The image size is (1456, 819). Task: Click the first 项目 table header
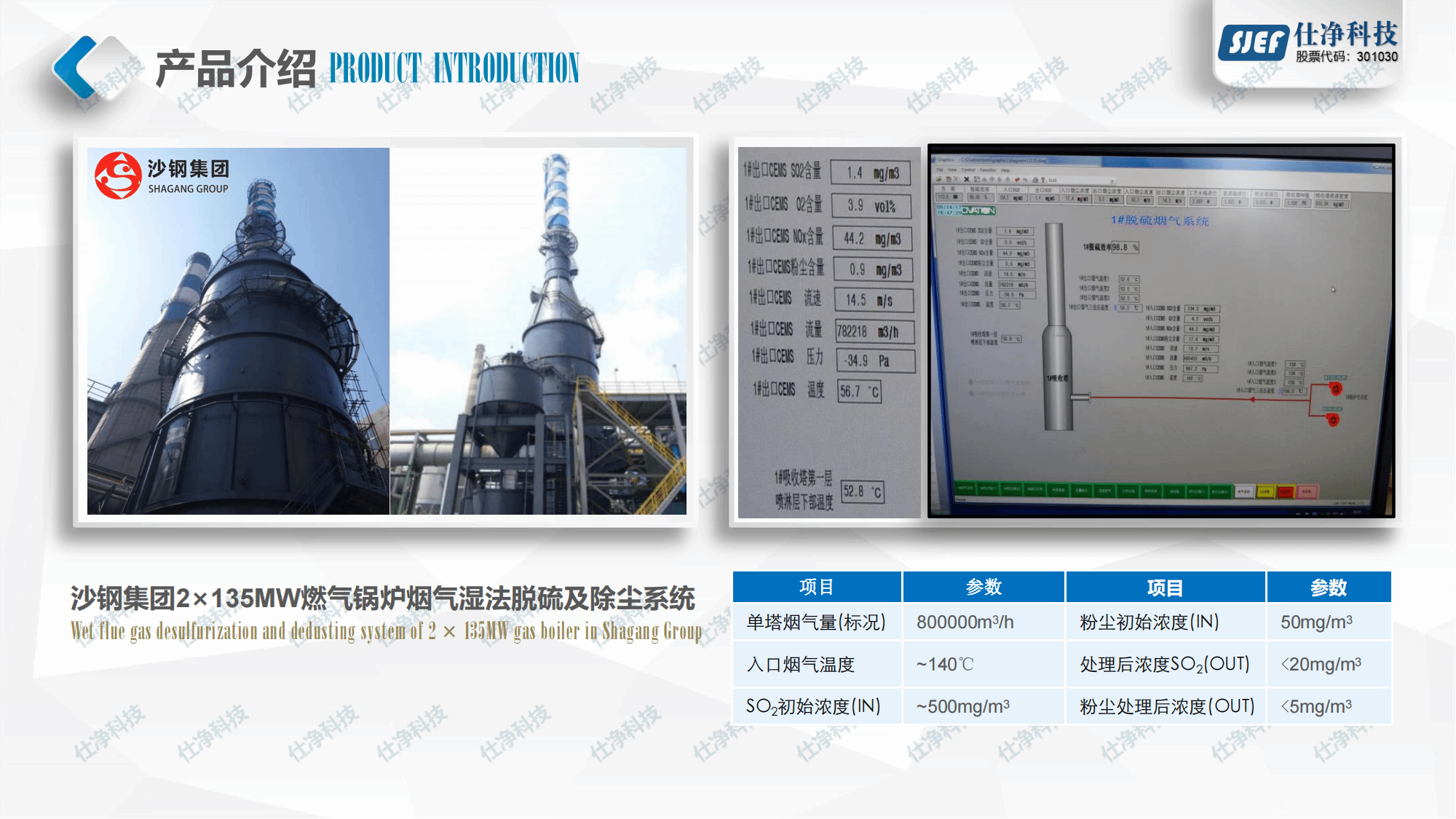[x=816, y=587]
